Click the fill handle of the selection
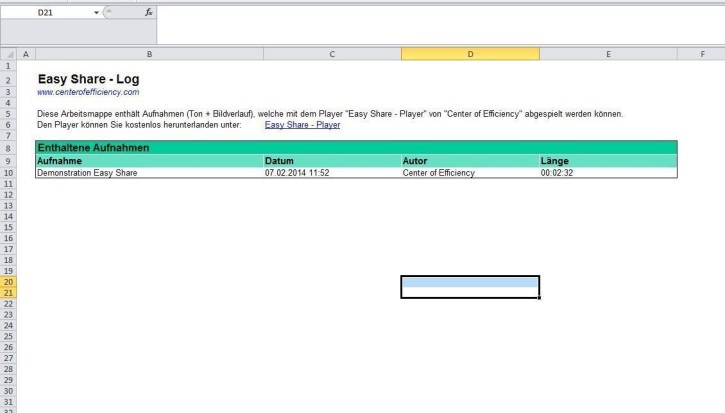725x413 pixels. 539,298
